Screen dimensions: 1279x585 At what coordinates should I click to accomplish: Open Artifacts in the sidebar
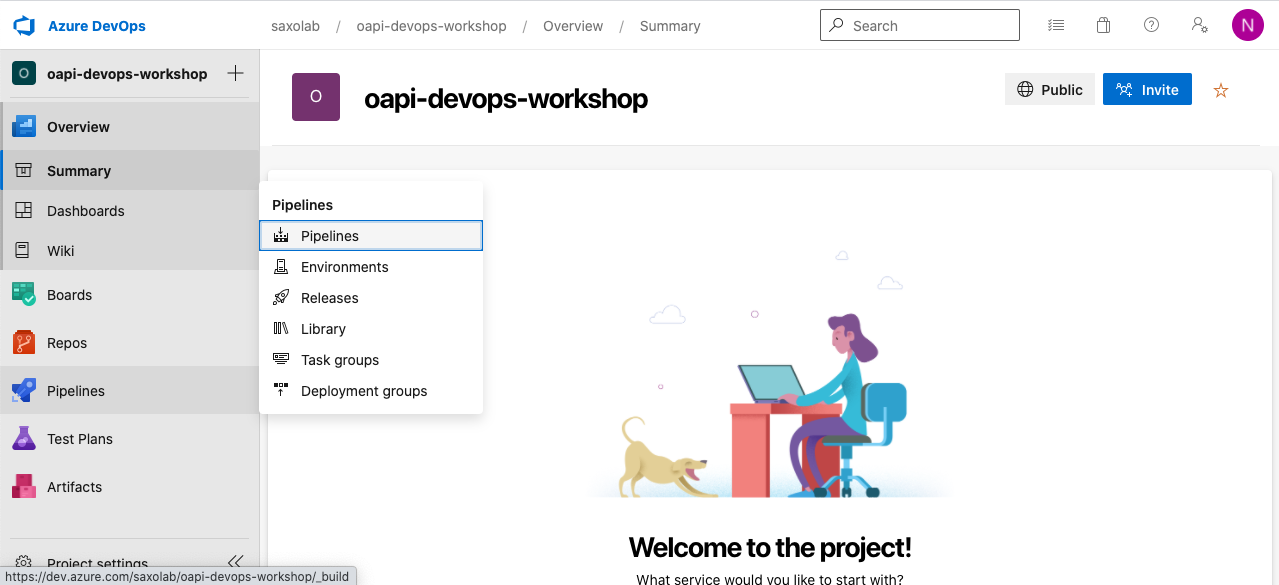click(x=130, y=487)
